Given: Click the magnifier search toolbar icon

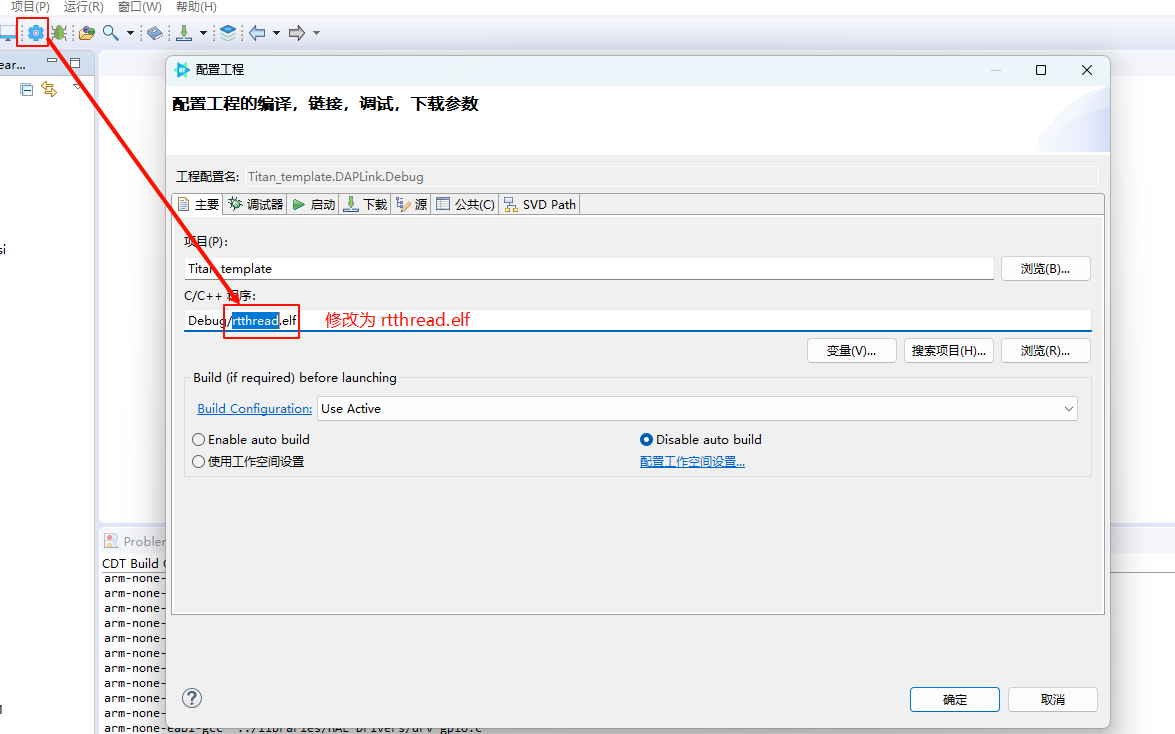Looking at the screenshot, I should [110, 33].
